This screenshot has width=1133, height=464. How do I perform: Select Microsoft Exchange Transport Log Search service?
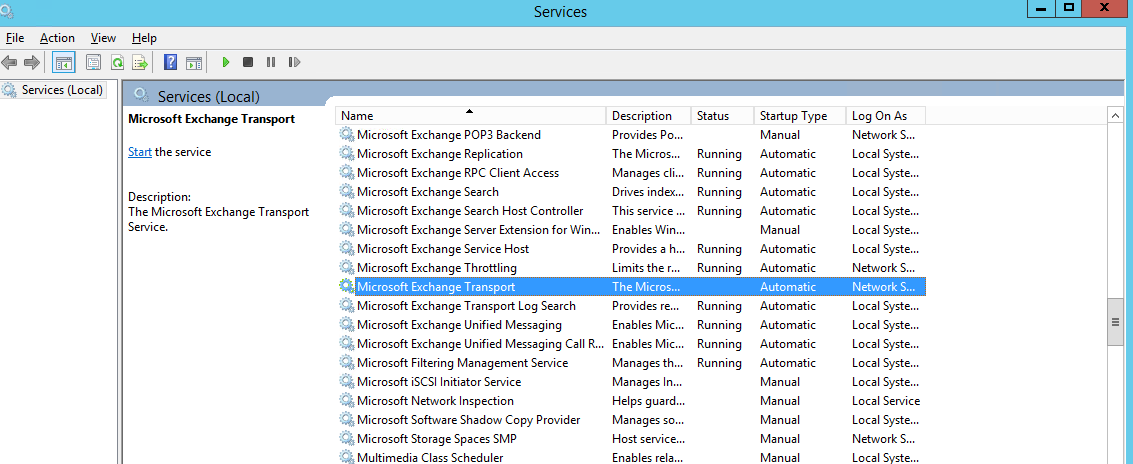pos(466,306)
